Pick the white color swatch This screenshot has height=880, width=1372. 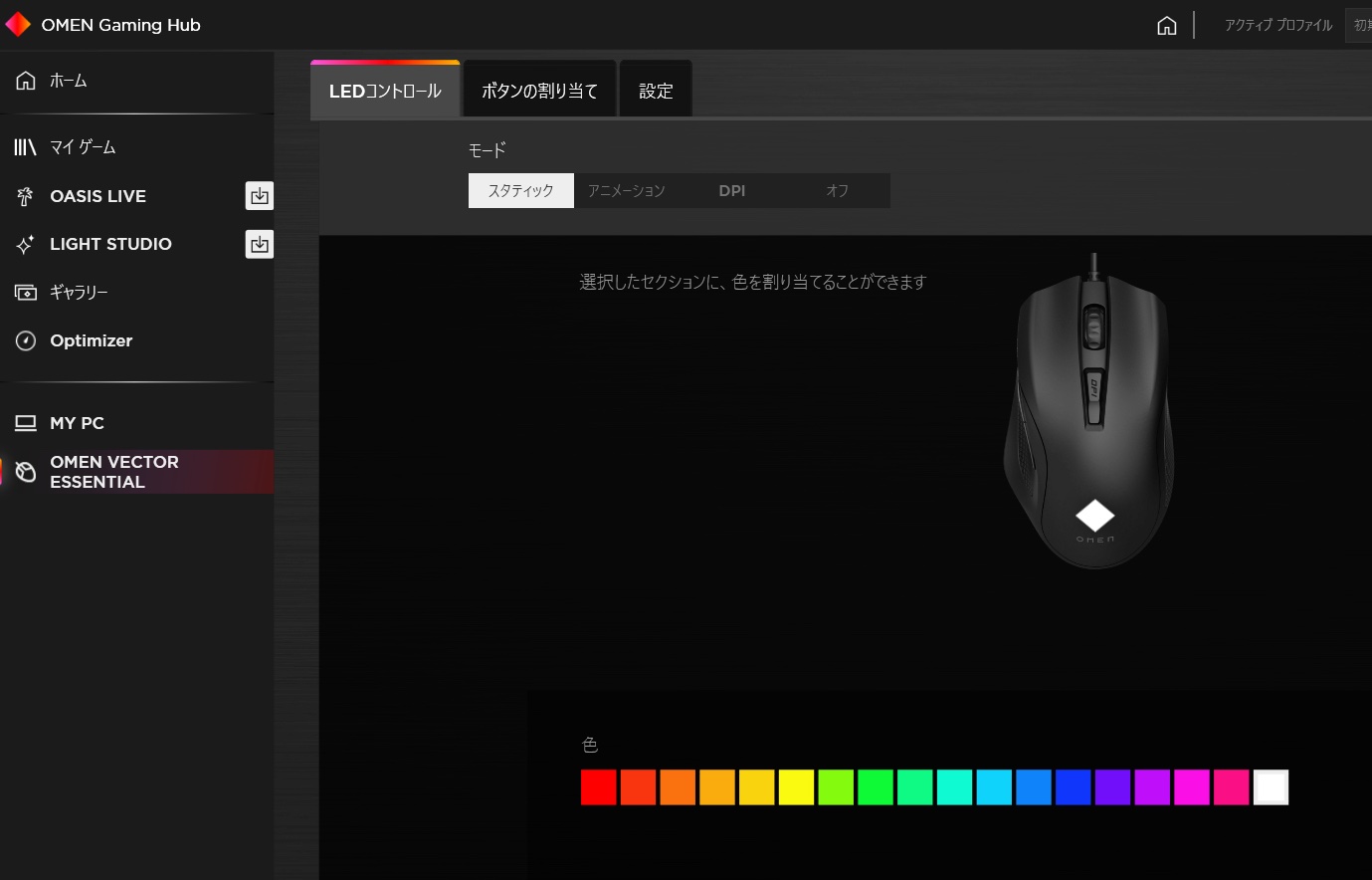point(1272,787)
